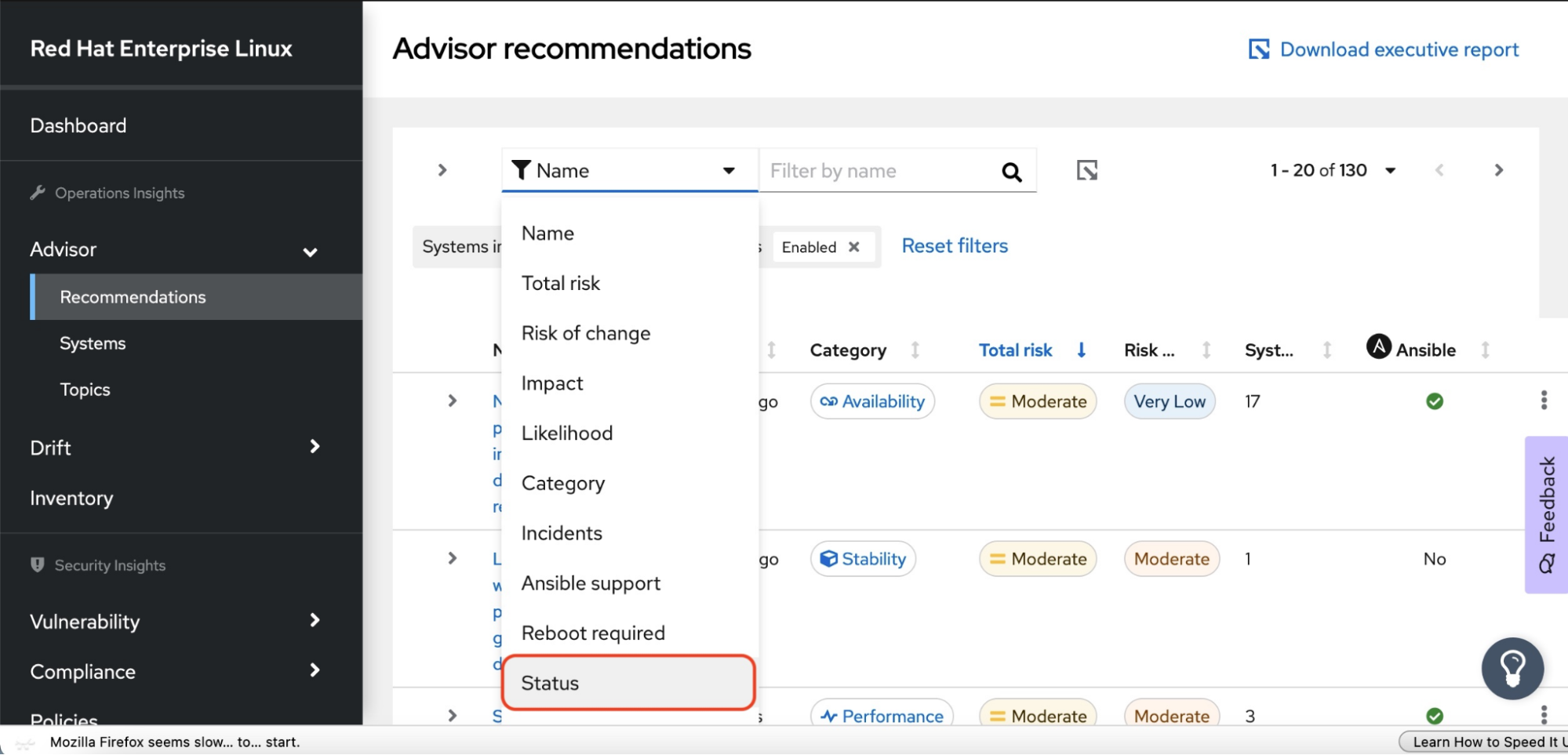The width and height of the screenshot is (1568, 755).
Task: Open the lightbulb help button
Action: point(1512,668)
